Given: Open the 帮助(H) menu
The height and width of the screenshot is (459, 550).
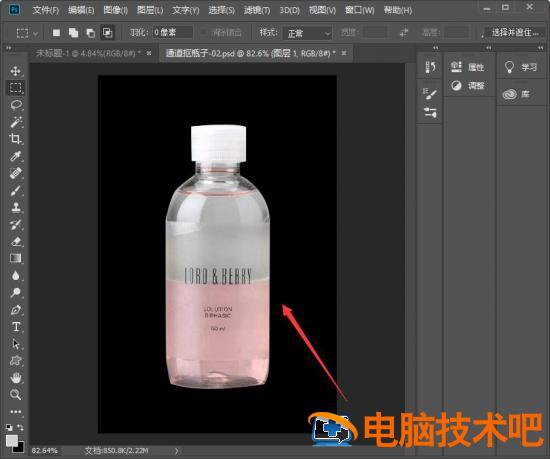Looking at the screenshot, I should [x=398, y=10].
